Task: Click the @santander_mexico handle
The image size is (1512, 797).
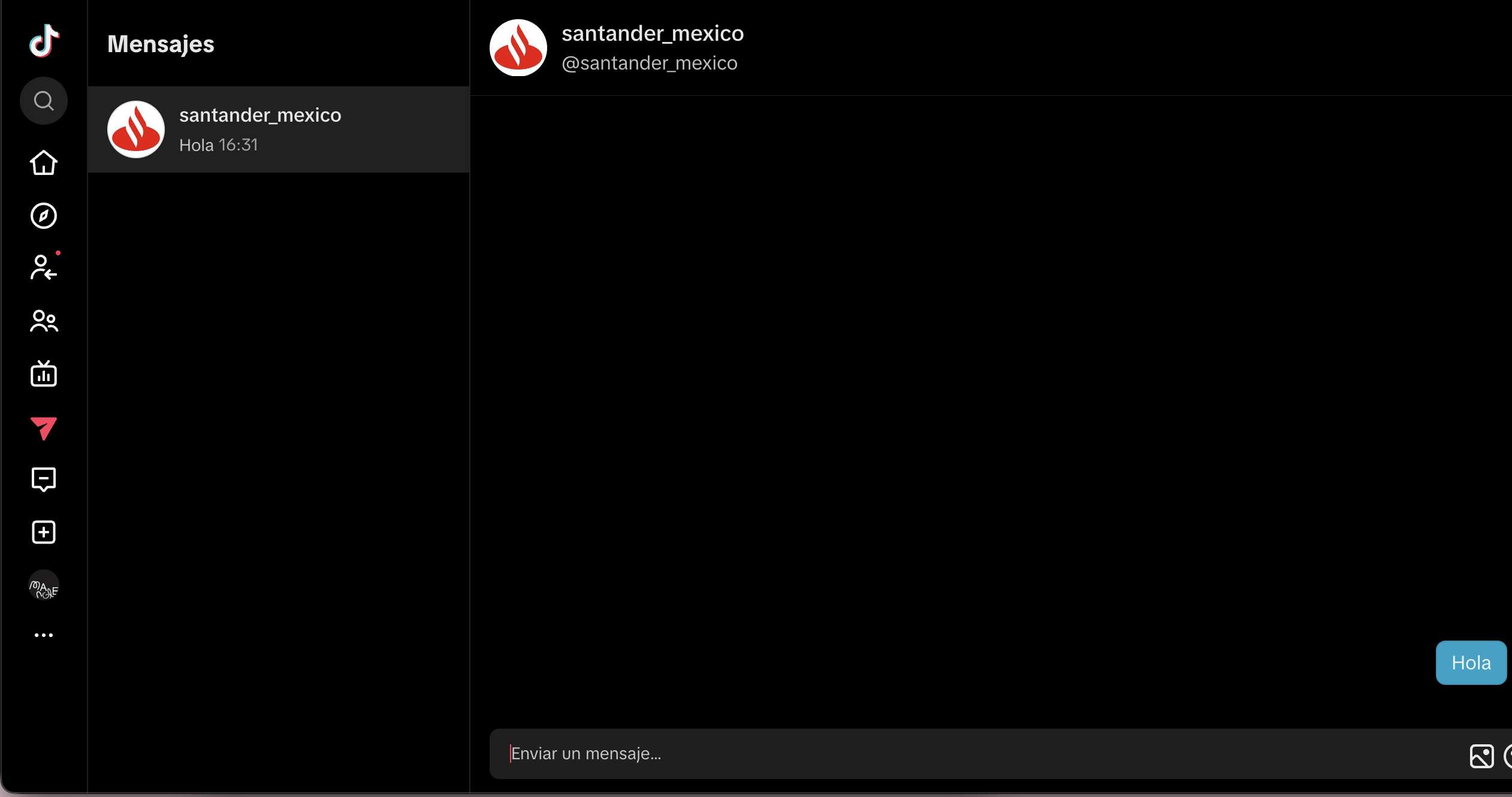Action: (x=650, y=63)
